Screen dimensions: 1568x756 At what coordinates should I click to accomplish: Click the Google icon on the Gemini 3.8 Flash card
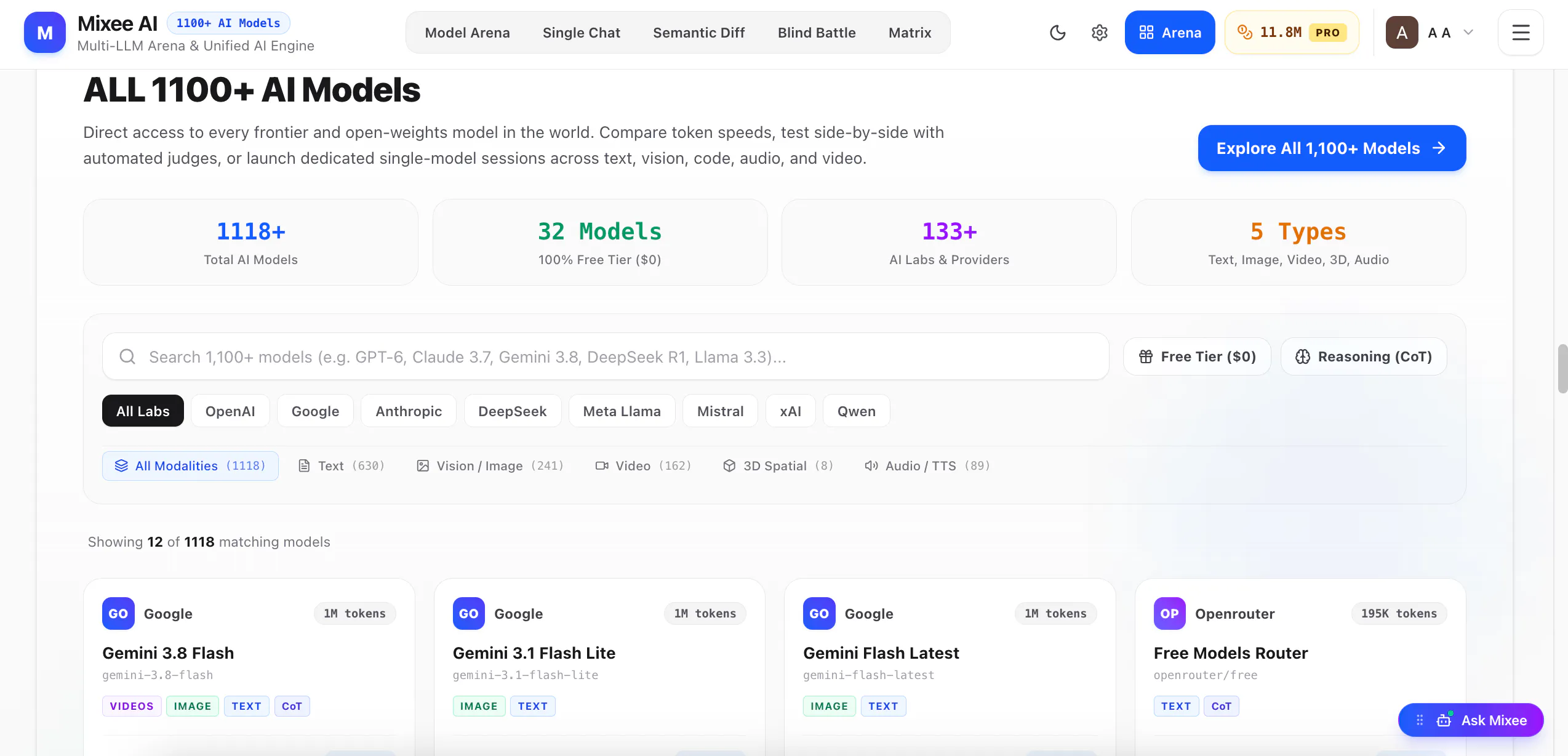coord(118,613)
